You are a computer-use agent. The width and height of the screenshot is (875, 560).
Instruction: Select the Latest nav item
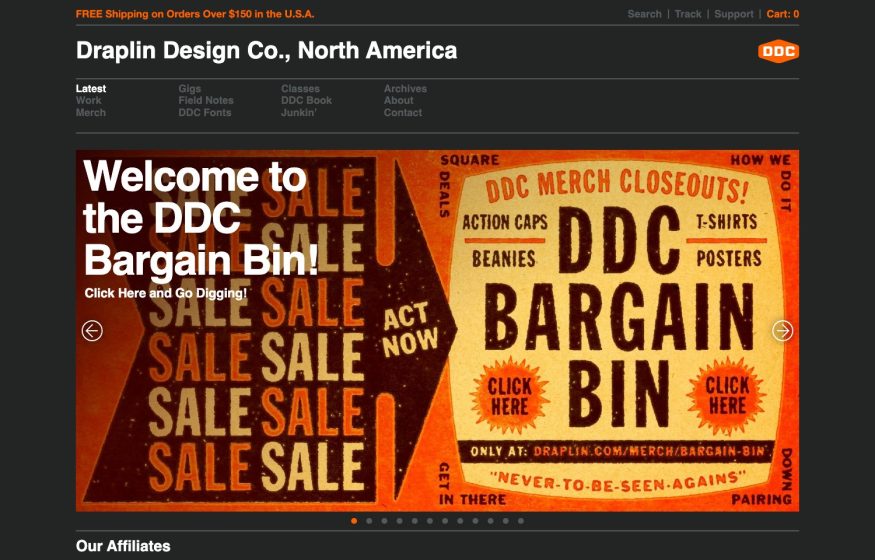pos(91,88)
